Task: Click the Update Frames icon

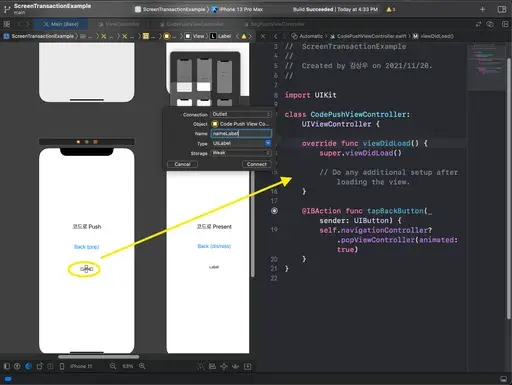Action: pos(201,366)
